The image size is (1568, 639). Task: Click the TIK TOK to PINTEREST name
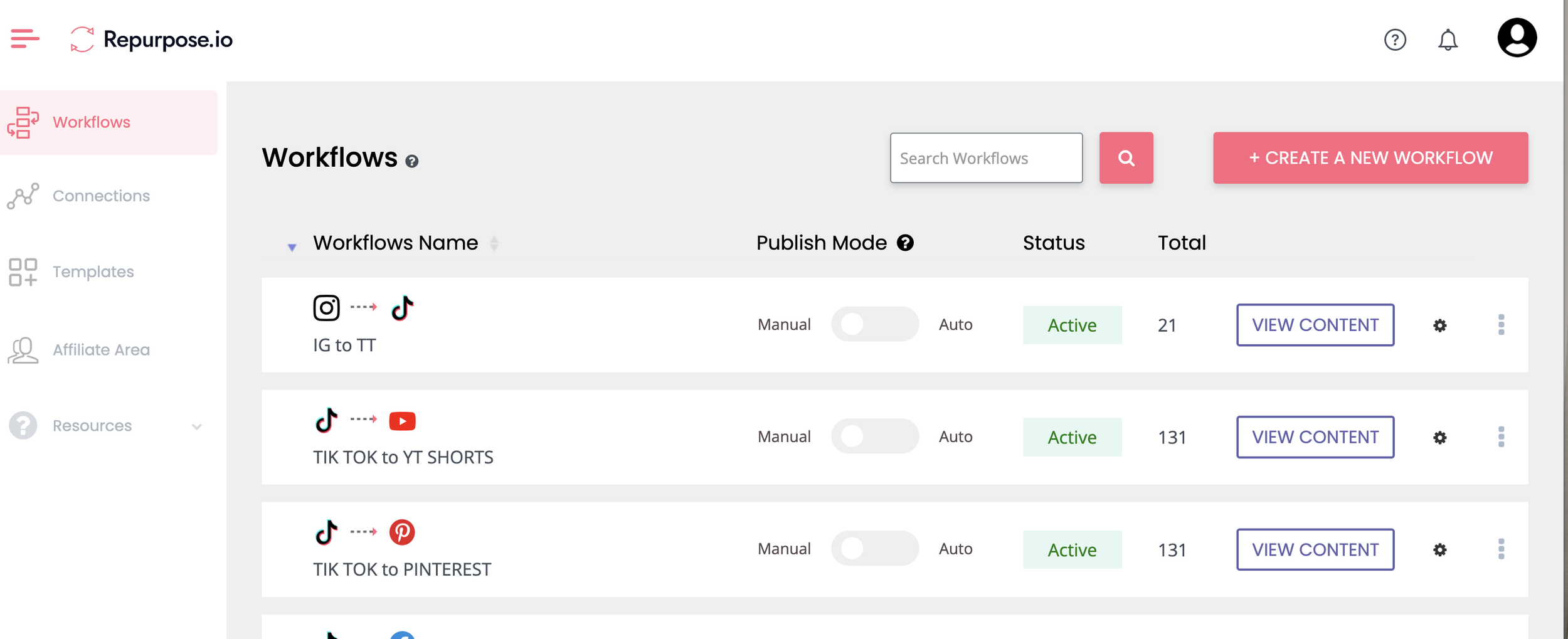pos(402,570)
